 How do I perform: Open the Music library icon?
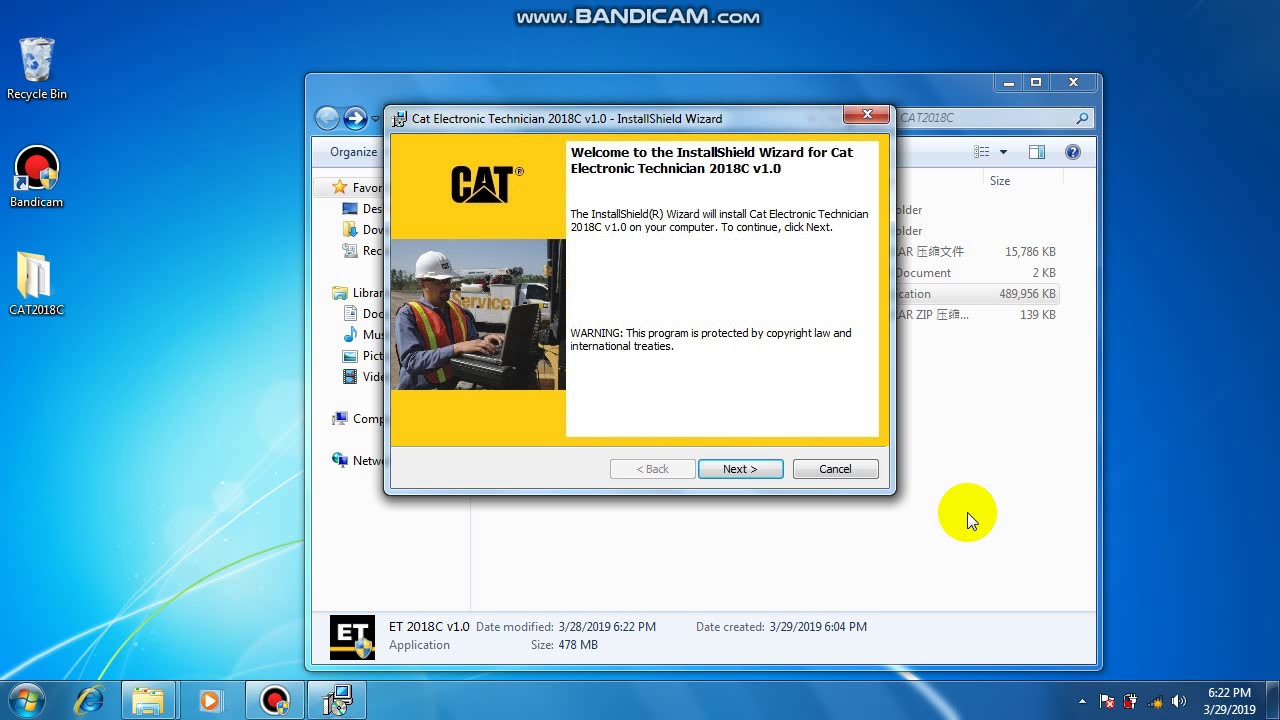350,335
